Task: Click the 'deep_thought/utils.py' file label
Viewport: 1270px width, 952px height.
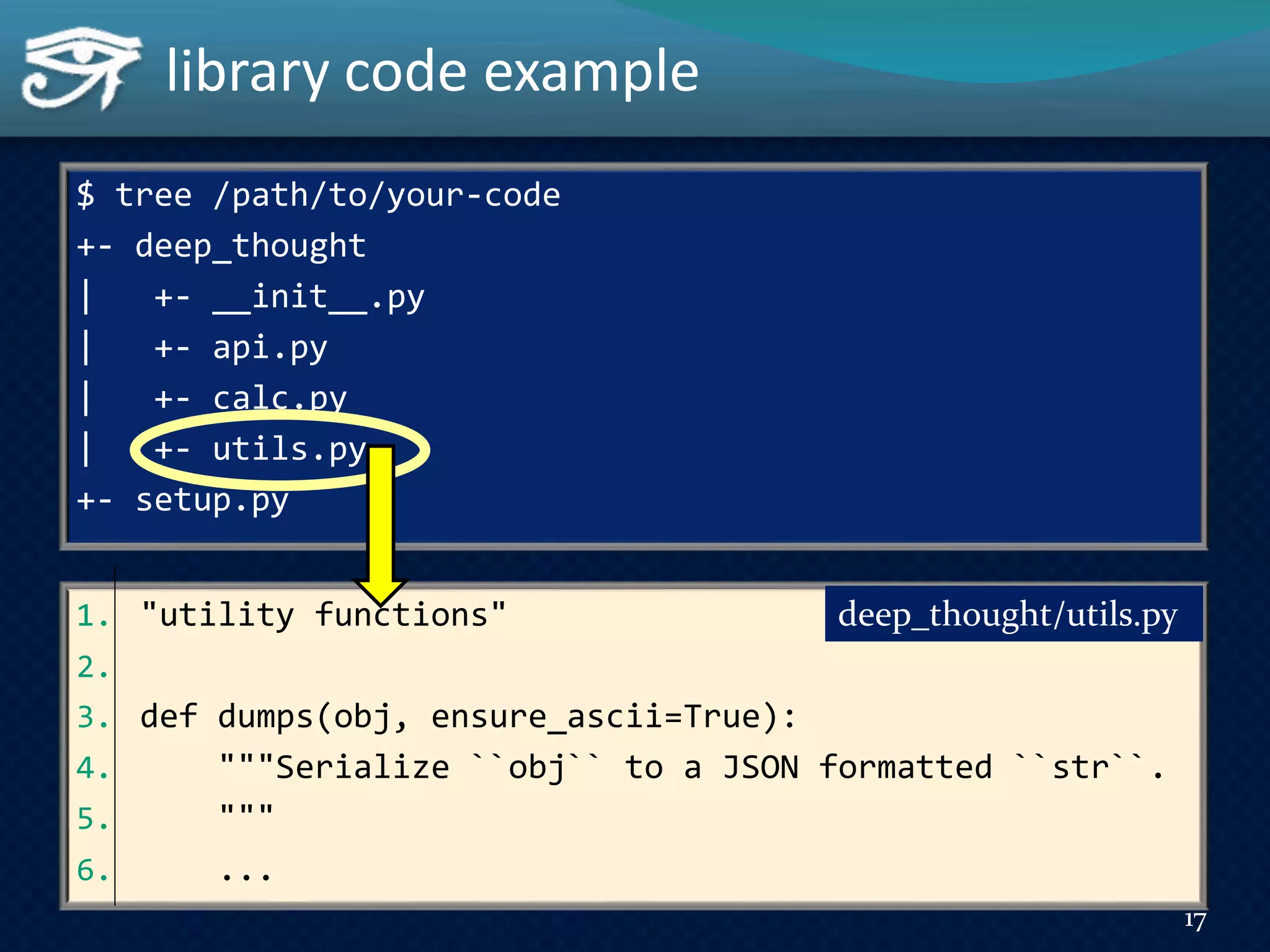Action: click(x=1013, y=614)
